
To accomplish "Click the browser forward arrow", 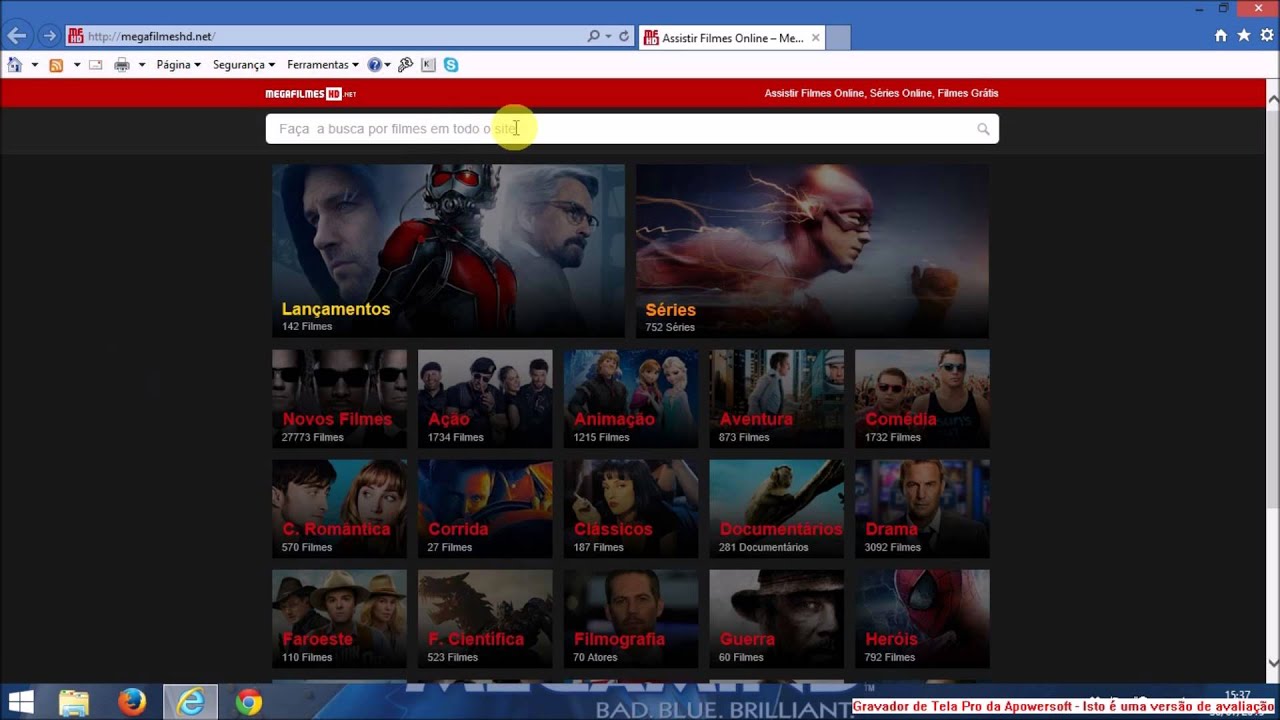I will pyautogui.click(x=49, y=36).
